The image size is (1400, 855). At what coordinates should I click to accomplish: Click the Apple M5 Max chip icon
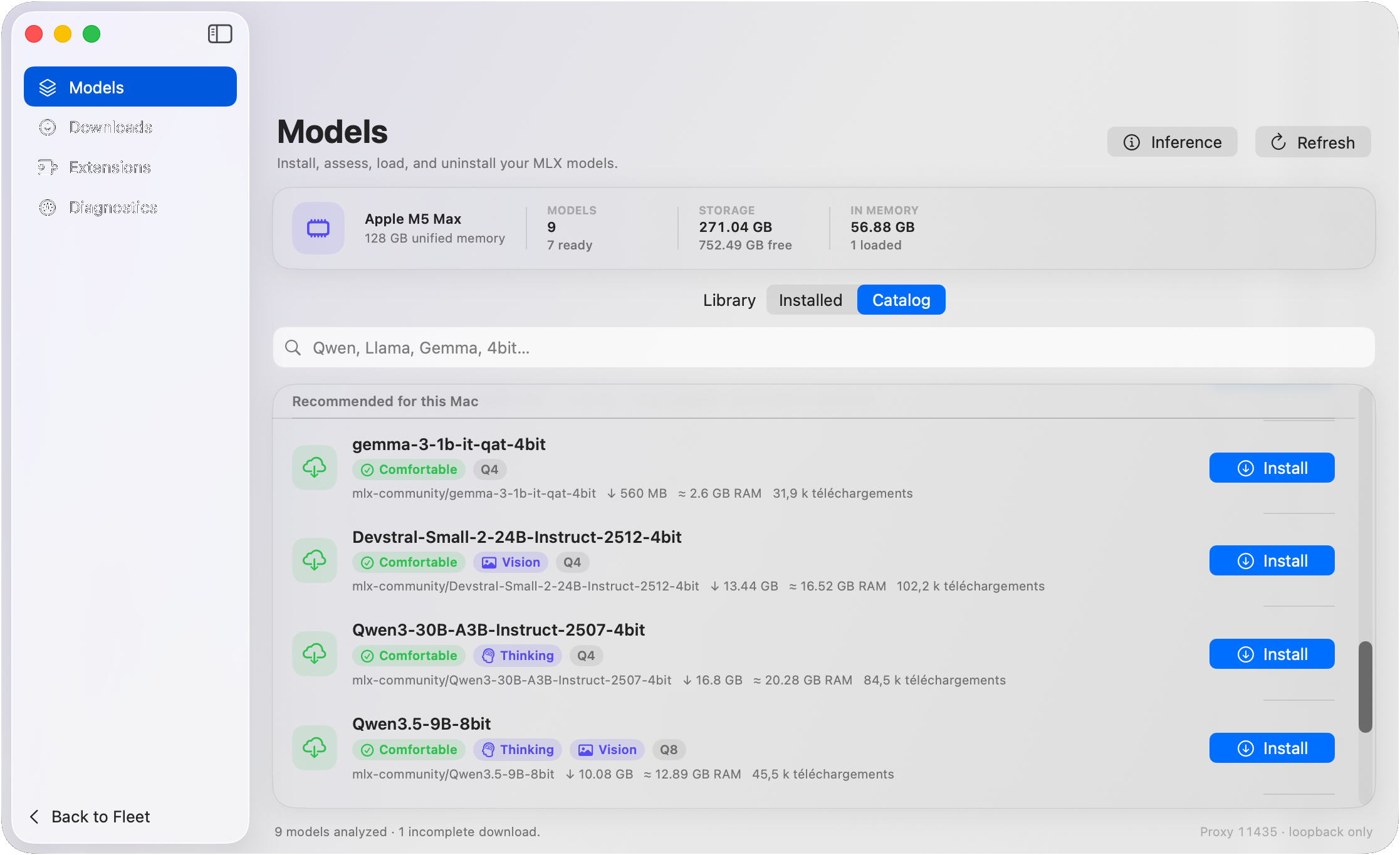pos(318,228)
